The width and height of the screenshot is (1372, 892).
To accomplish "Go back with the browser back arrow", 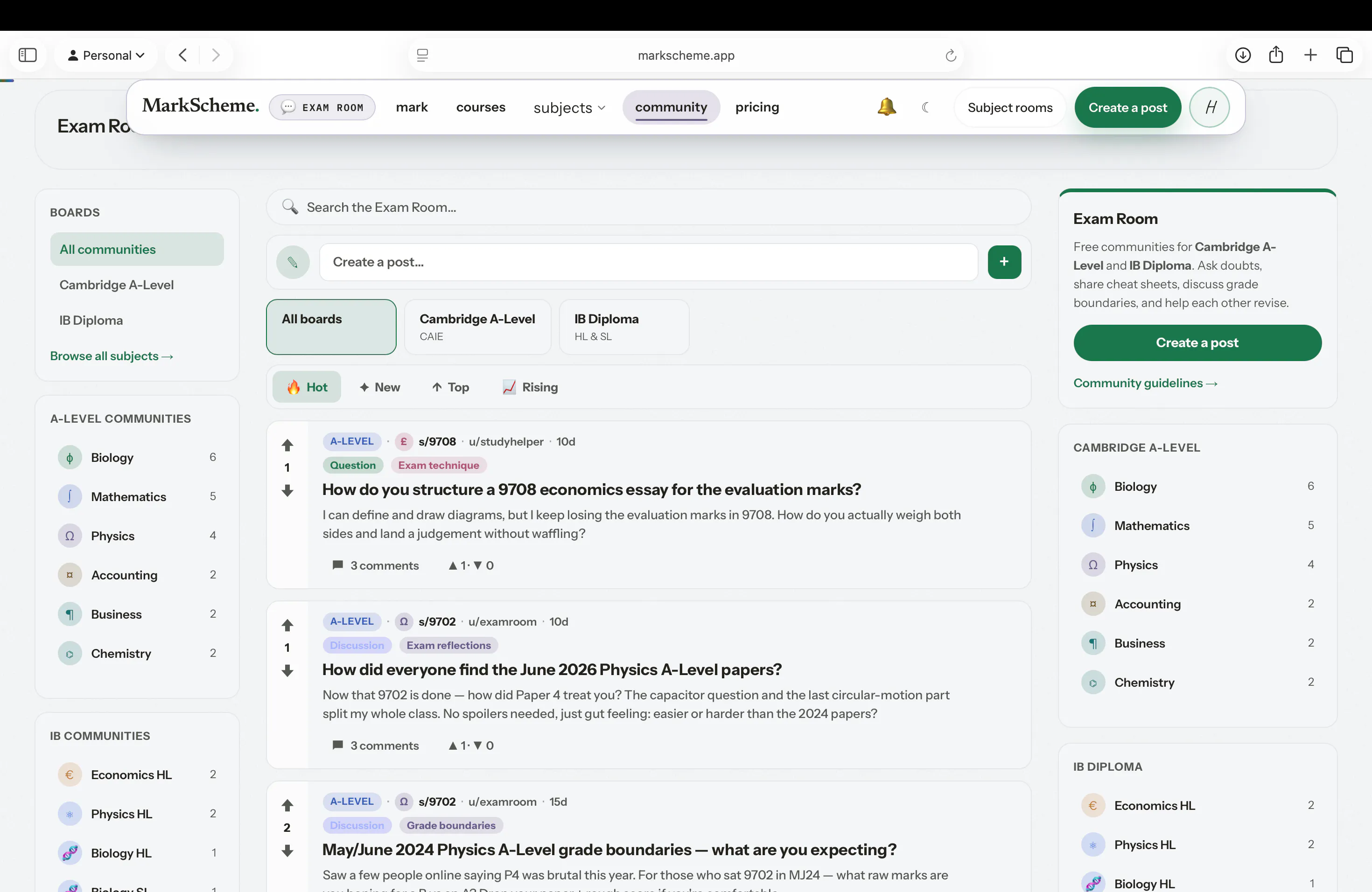I will 183,55.
